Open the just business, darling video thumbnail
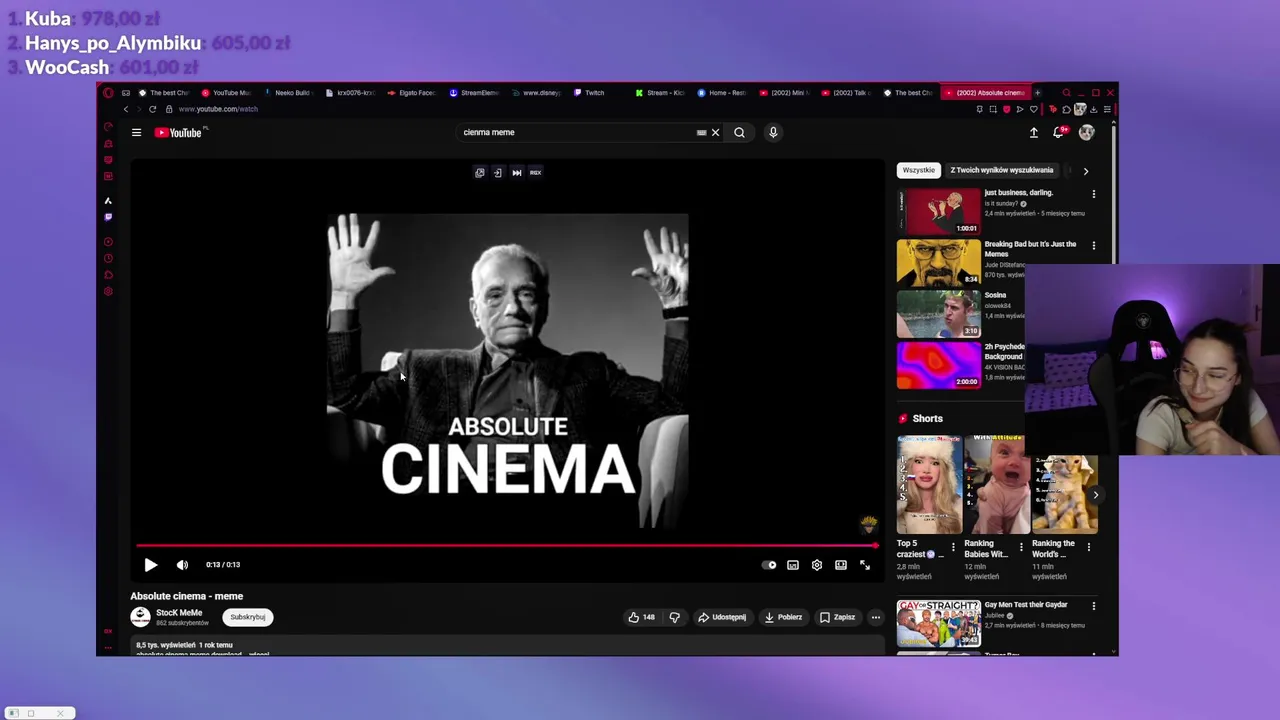Screen dimensions: 1280x720 [938, 210]
